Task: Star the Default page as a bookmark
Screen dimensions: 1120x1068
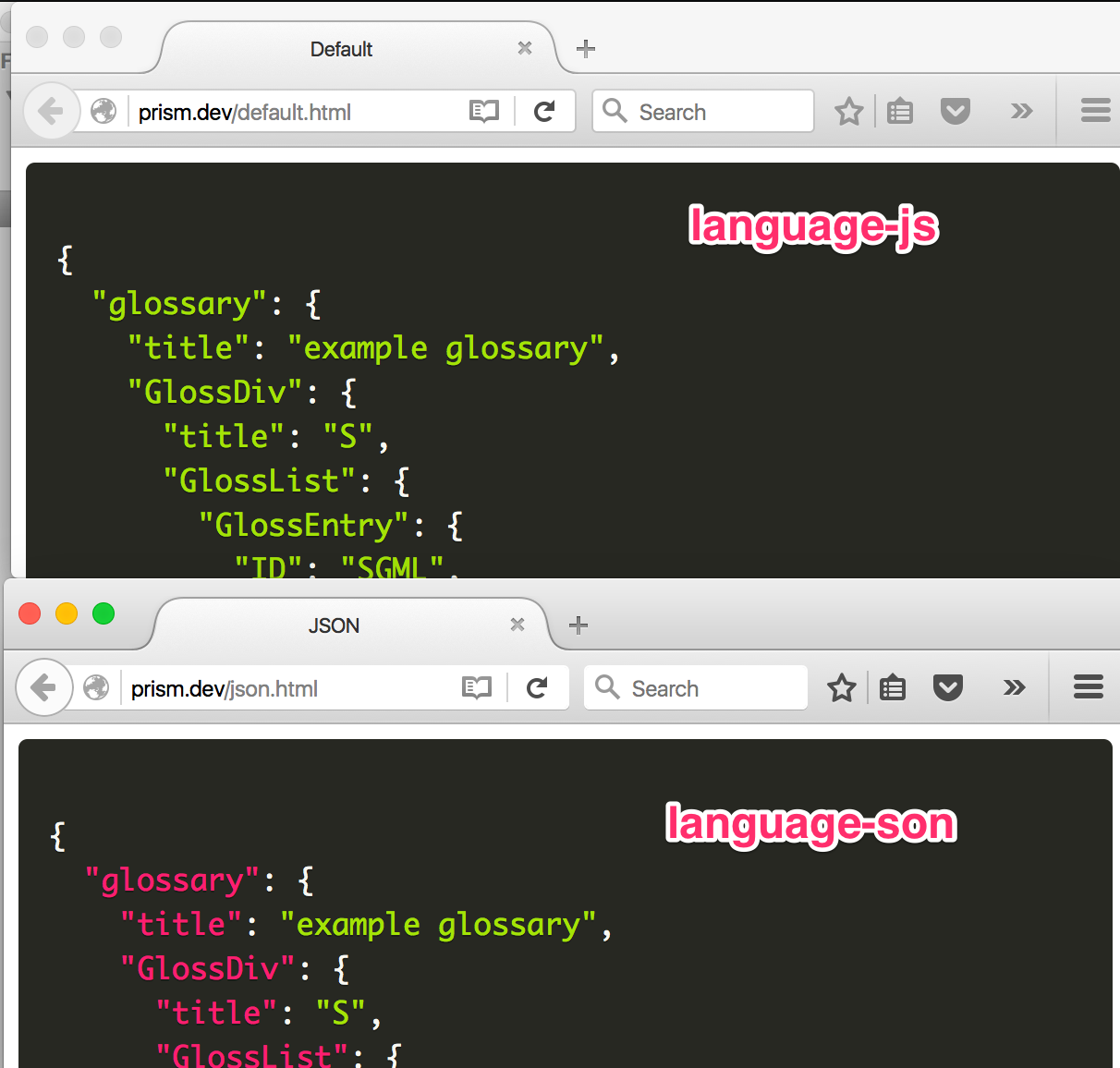Action: pos(848,111)
